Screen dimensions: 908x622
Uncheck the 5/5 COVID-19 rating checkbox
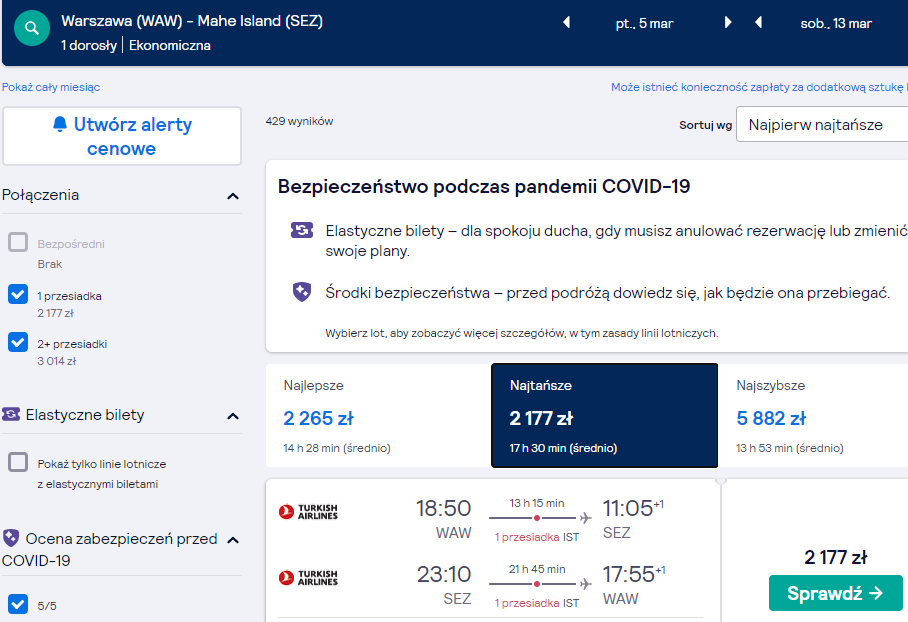tap(18, 604)
